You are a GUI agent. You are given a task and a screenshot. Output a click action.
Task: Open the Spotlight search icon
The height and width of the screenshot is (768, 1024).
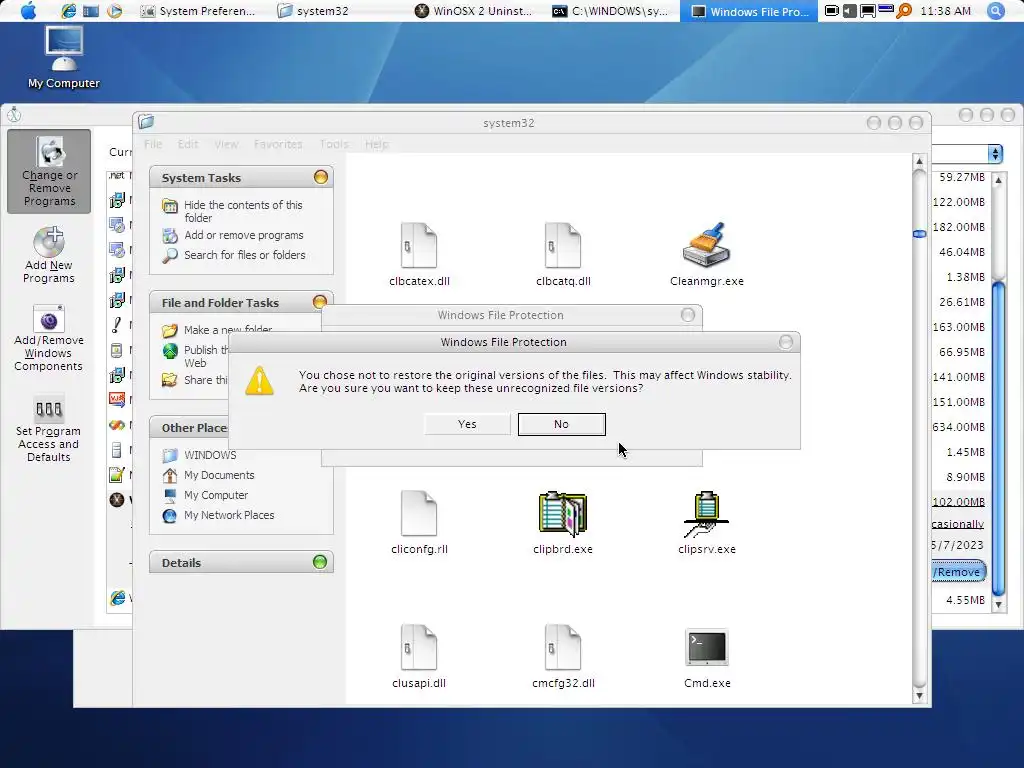[995, 10]
